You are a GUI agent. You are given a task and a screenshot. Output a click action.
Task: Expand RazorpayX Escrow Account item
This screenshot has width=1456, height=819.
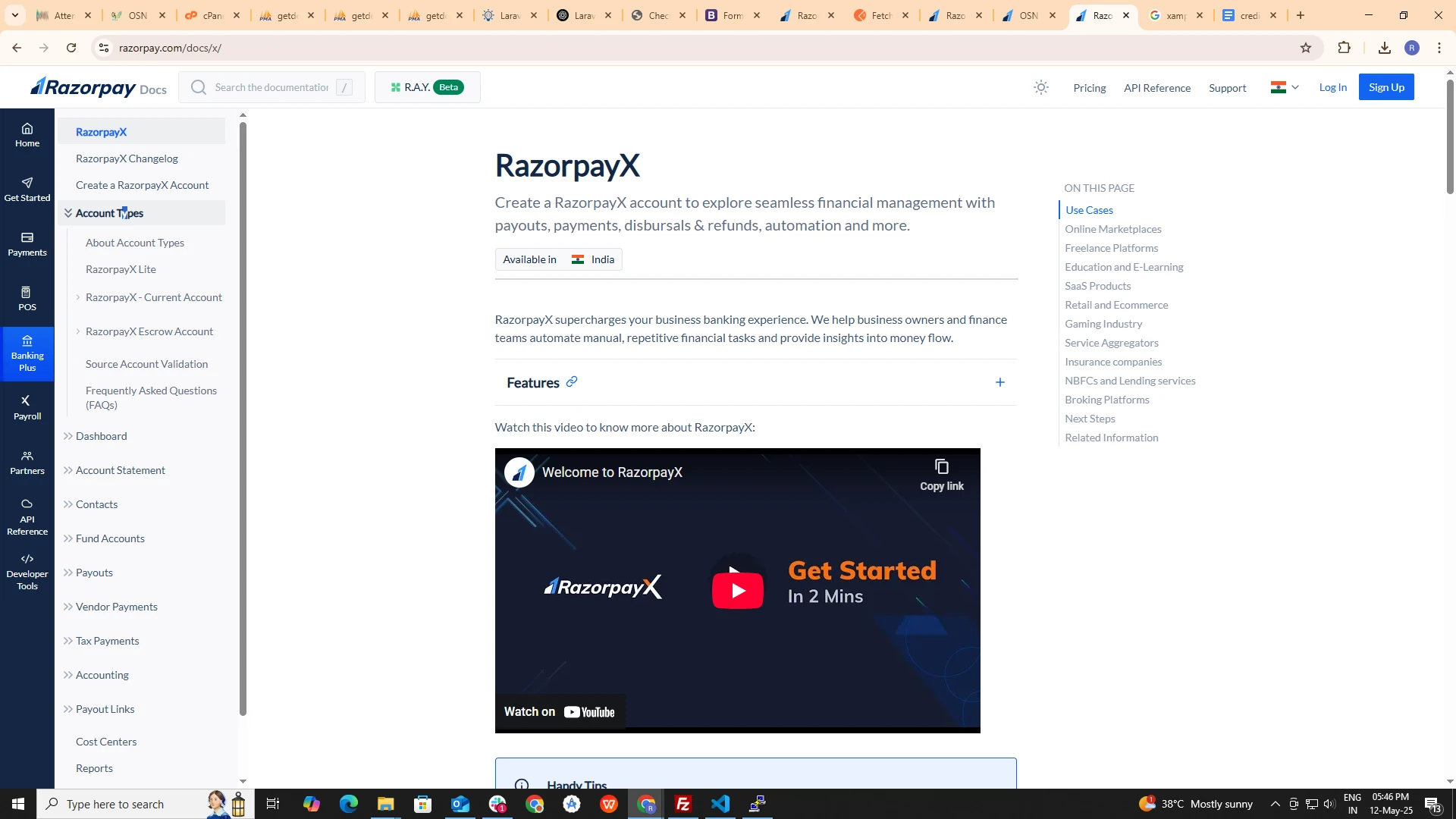click(x=78, y=331)
